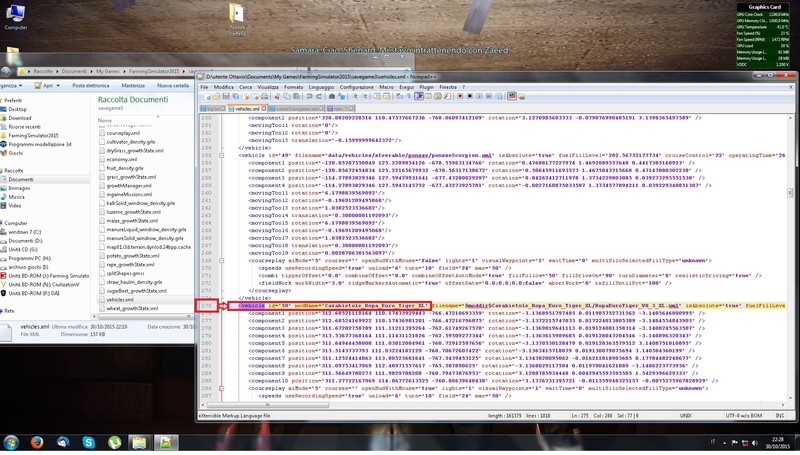Select economy.xml in the file list
800x455 pixels.
tap(120, 159)
